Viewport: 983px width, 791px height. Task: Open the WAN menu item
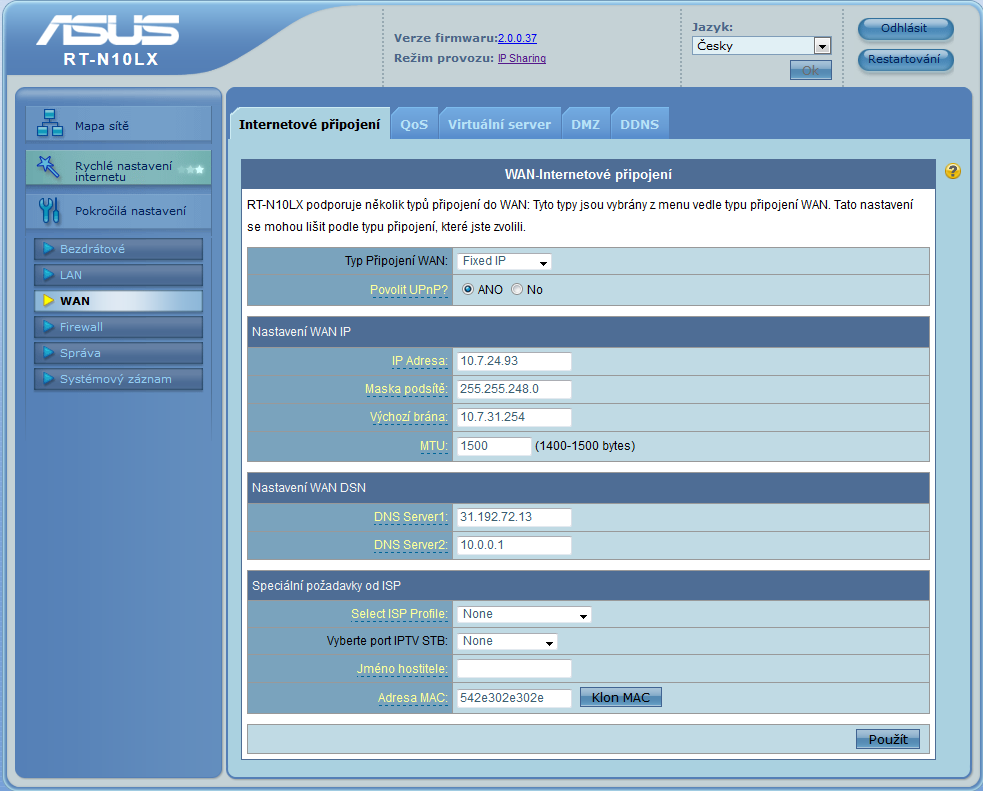[x=118, y=301]
